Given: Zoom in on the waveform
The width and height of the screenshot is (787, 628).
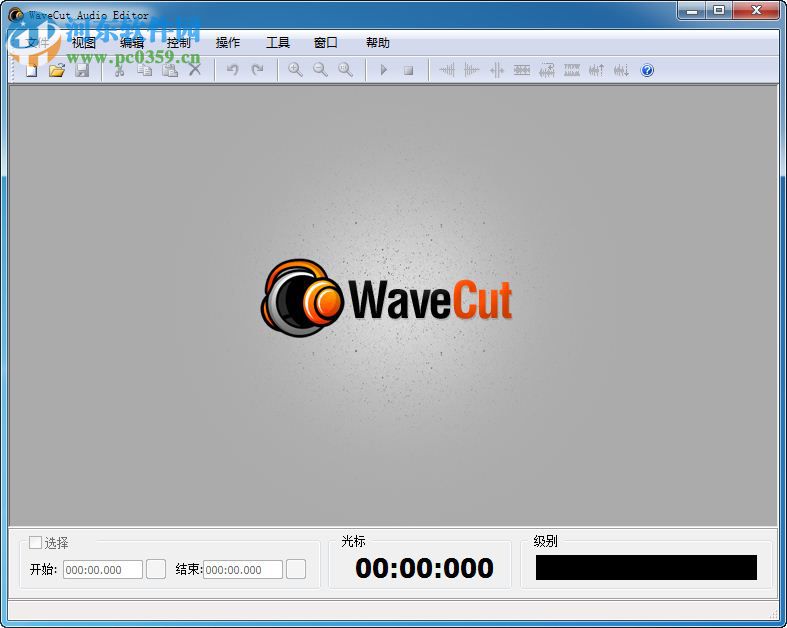Looking at the screenshot, I should click(295, 70).
